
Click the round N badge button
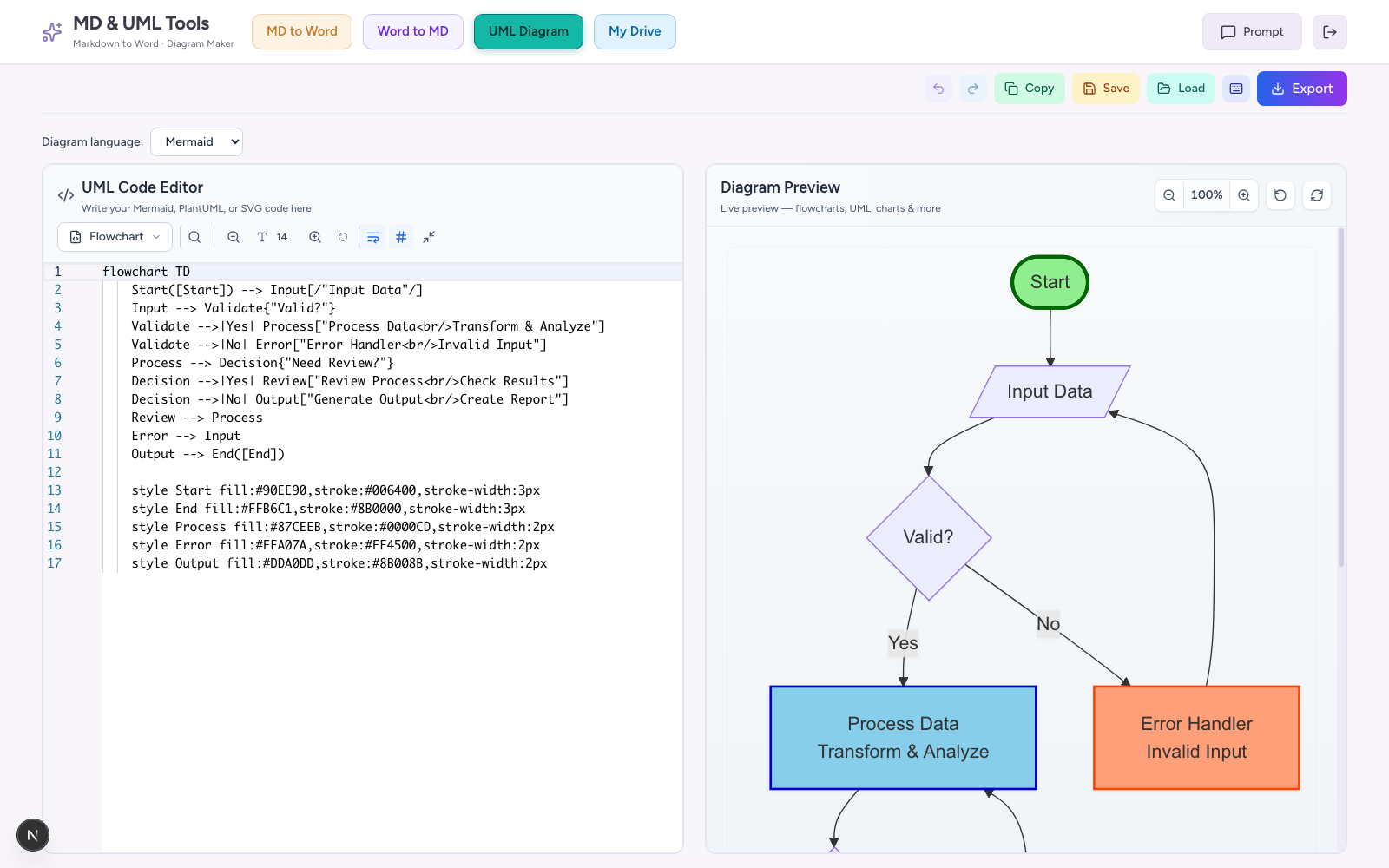[x=33, y=835]
